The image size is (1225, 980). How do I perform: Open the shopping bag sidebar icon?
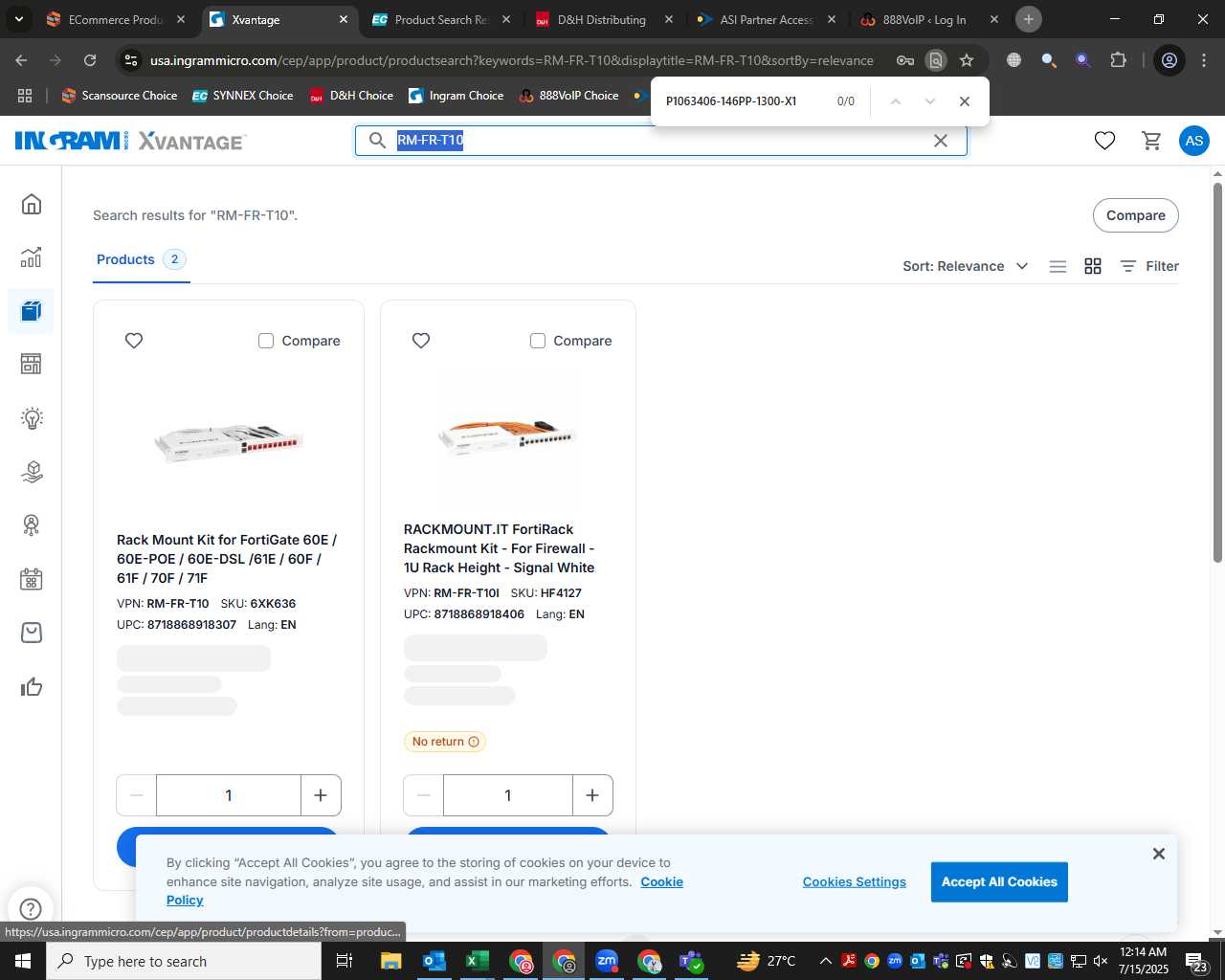coord(32,633)
